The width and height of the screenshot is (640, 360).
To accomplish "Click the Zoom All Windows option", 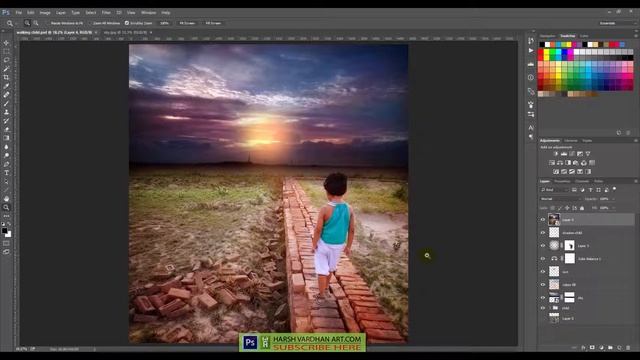I will coord(106,23).
